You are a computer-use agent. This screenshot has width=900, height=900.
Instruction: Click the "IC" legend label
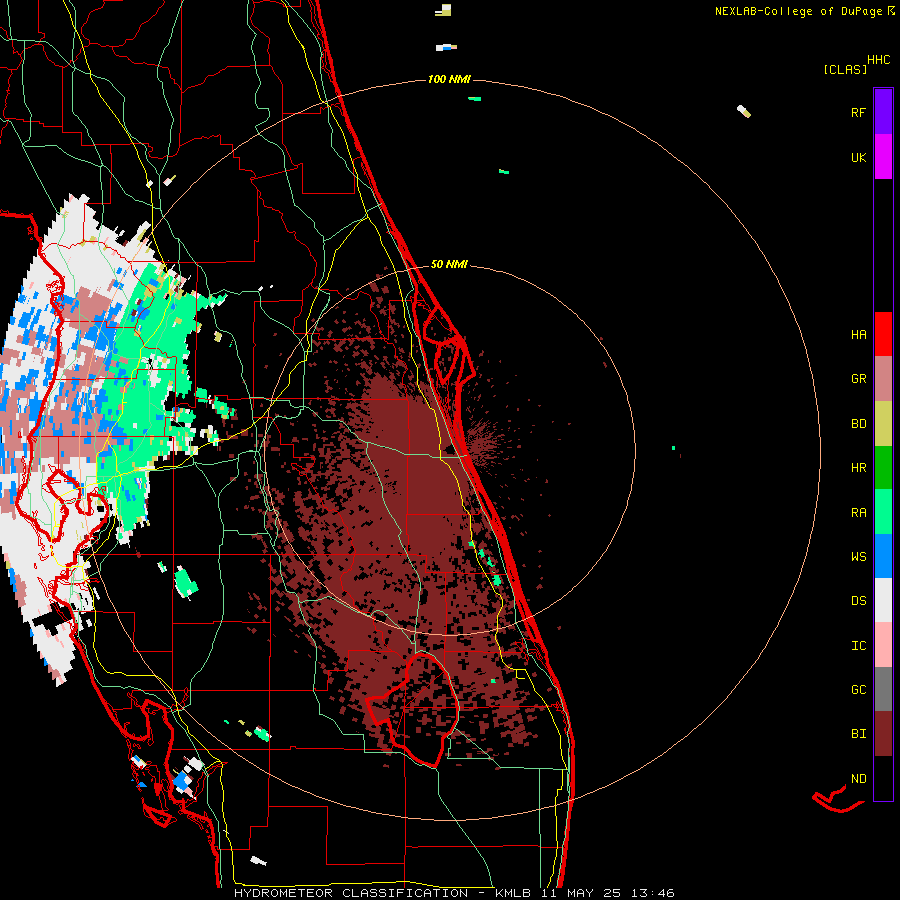pos(858,646)
